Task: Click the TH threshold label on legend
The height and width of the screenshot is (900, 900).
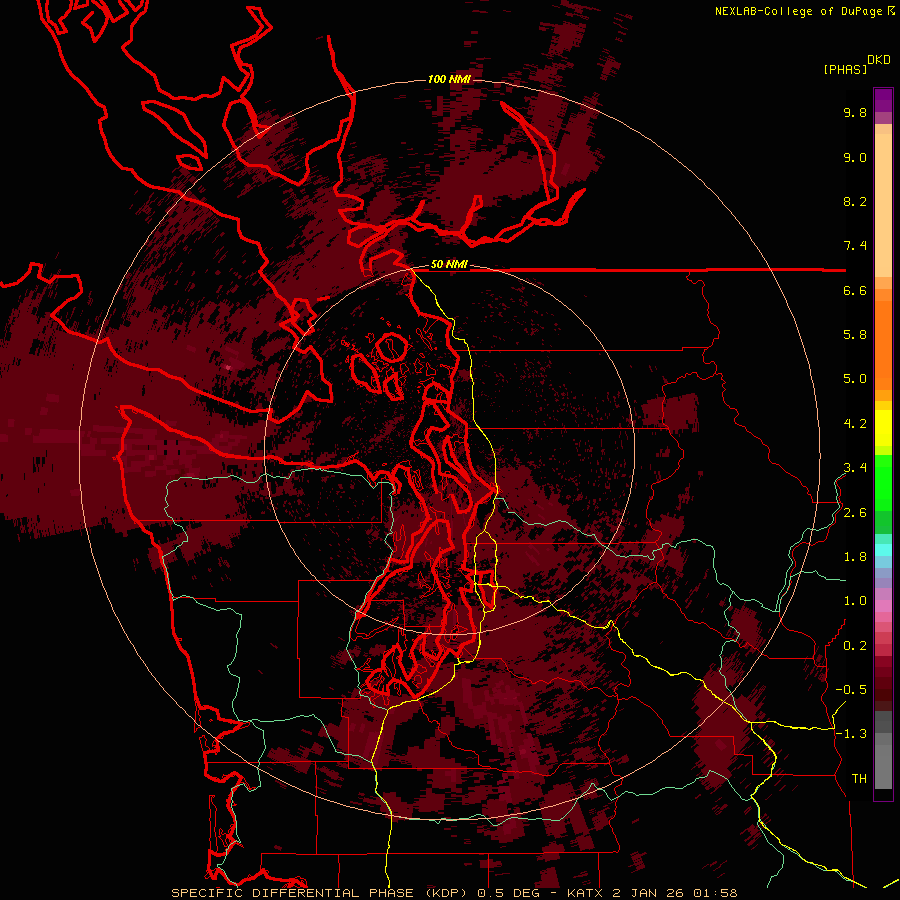Action: click(859, 779)
